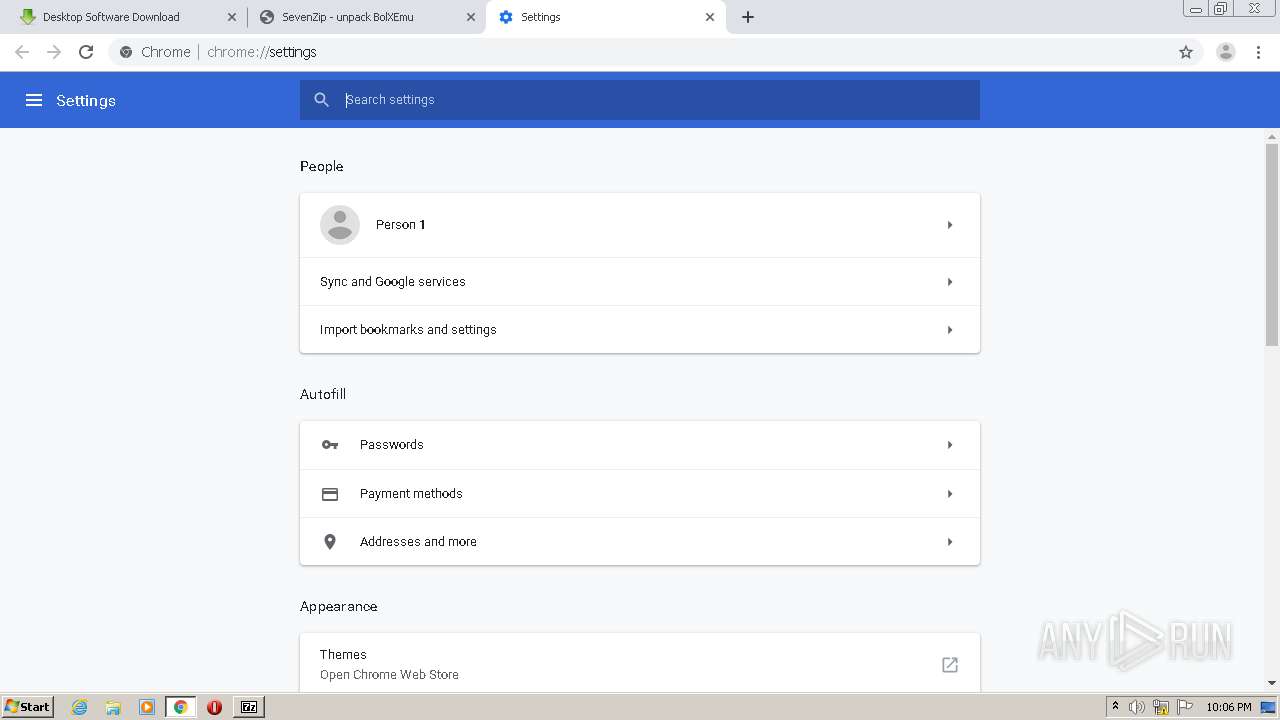Open Chrome three-dot menu

[1259, 52]
